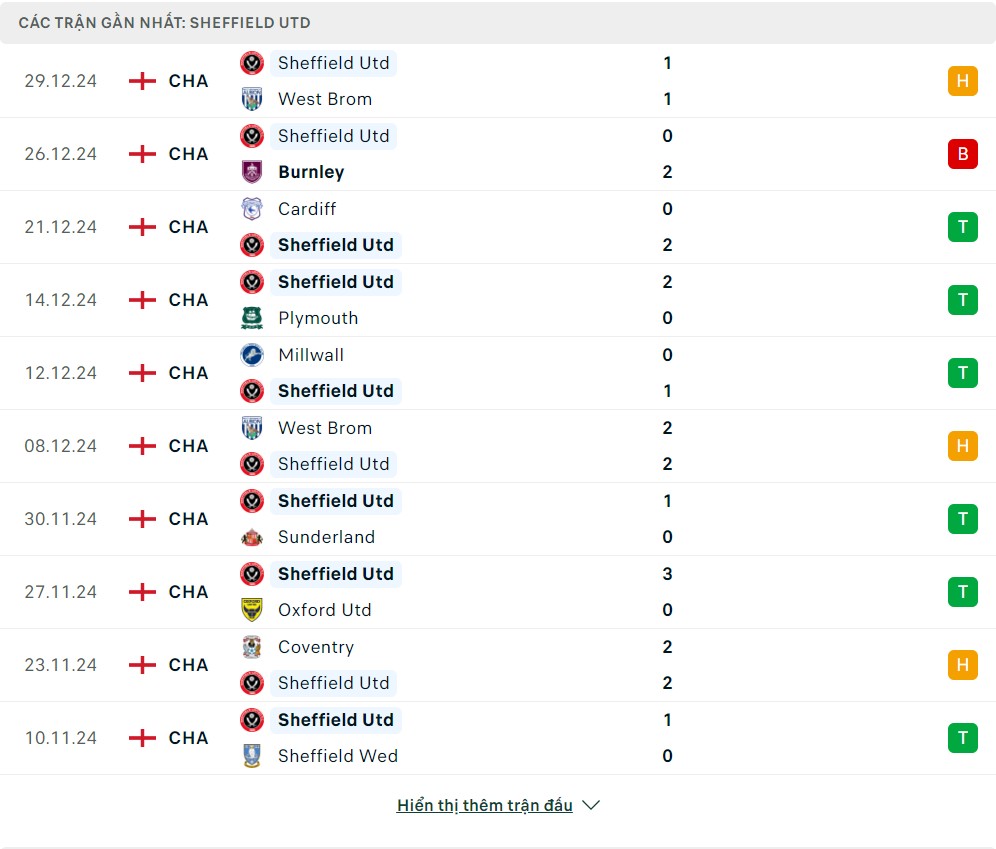The height and width of the screenshot is (849, 996).
Task: Click the England flag on the 29.12.24 match
Action: tap(142, 81)
